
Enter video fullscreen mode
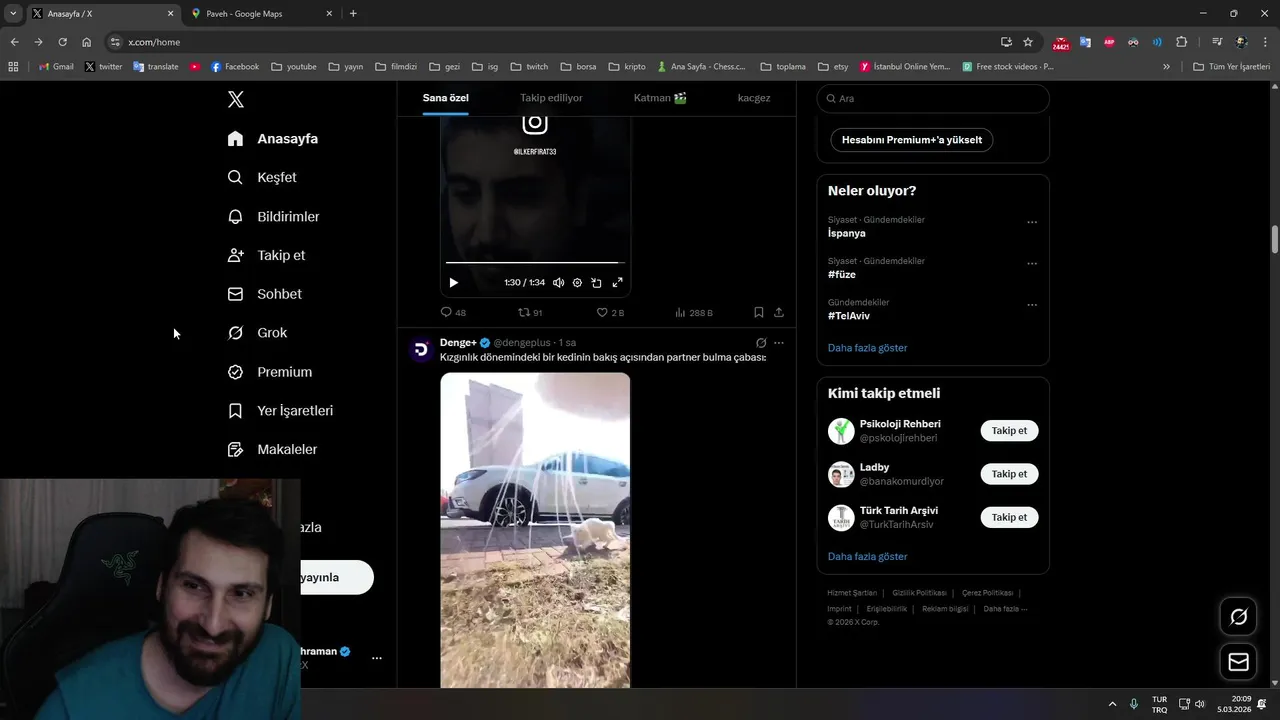pos(617,283)
